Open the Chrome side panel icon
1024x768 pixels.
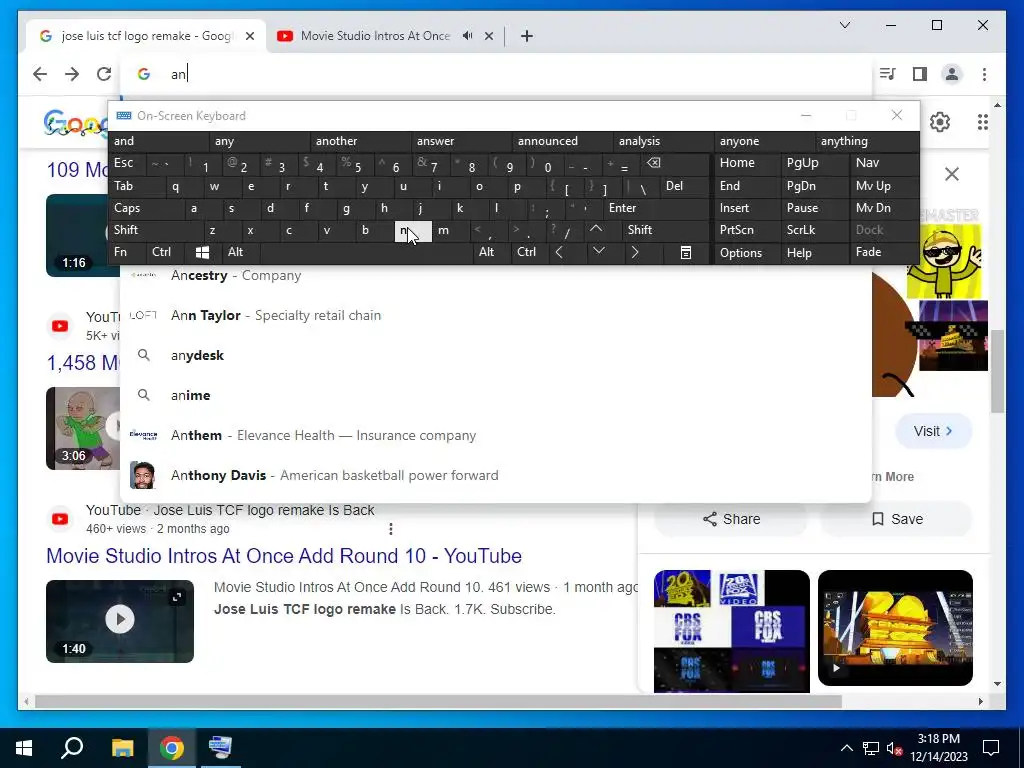[x=920, y=74]
